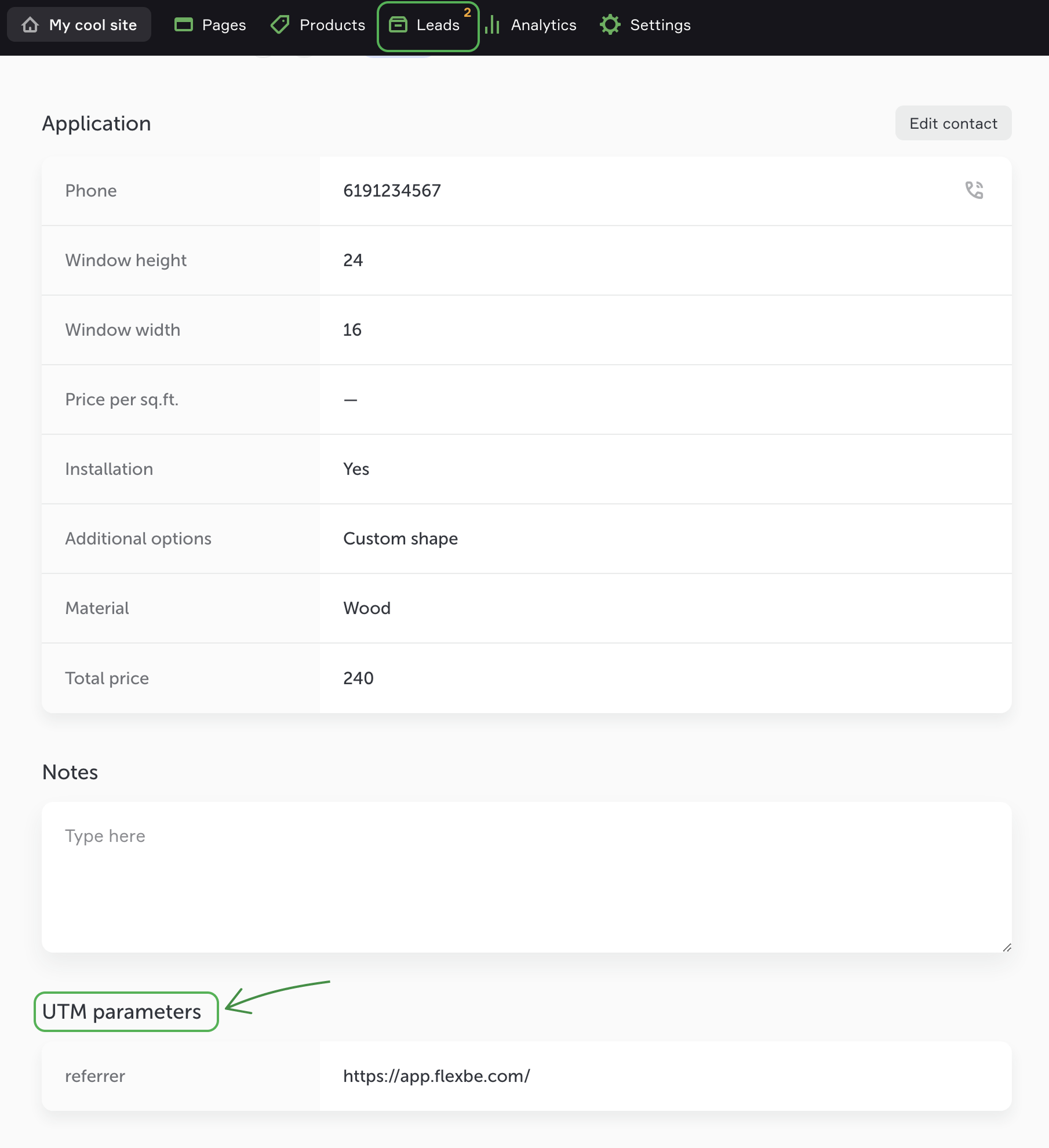Go to the Settings menu item
Screen dimensions: 1049x1148
point(660,25)
